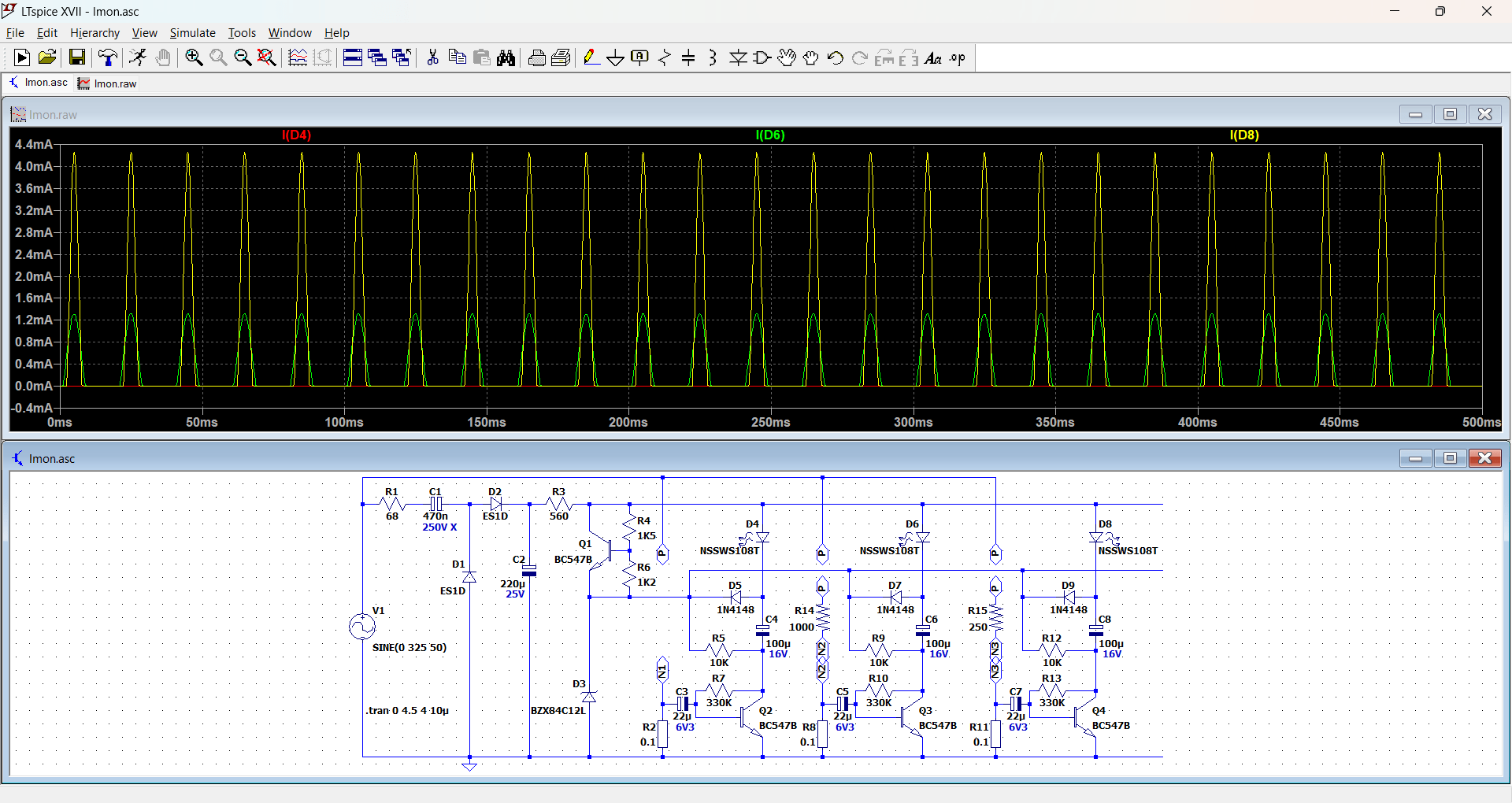This screenshot has height=803, width=1512.
Task: Open Print Setup icon
Action: click(x=561, y=57)
